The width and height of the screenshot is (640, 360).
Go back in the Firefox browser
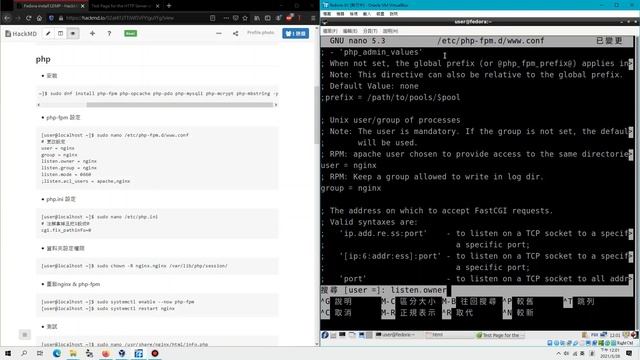(x=7, y=18)
